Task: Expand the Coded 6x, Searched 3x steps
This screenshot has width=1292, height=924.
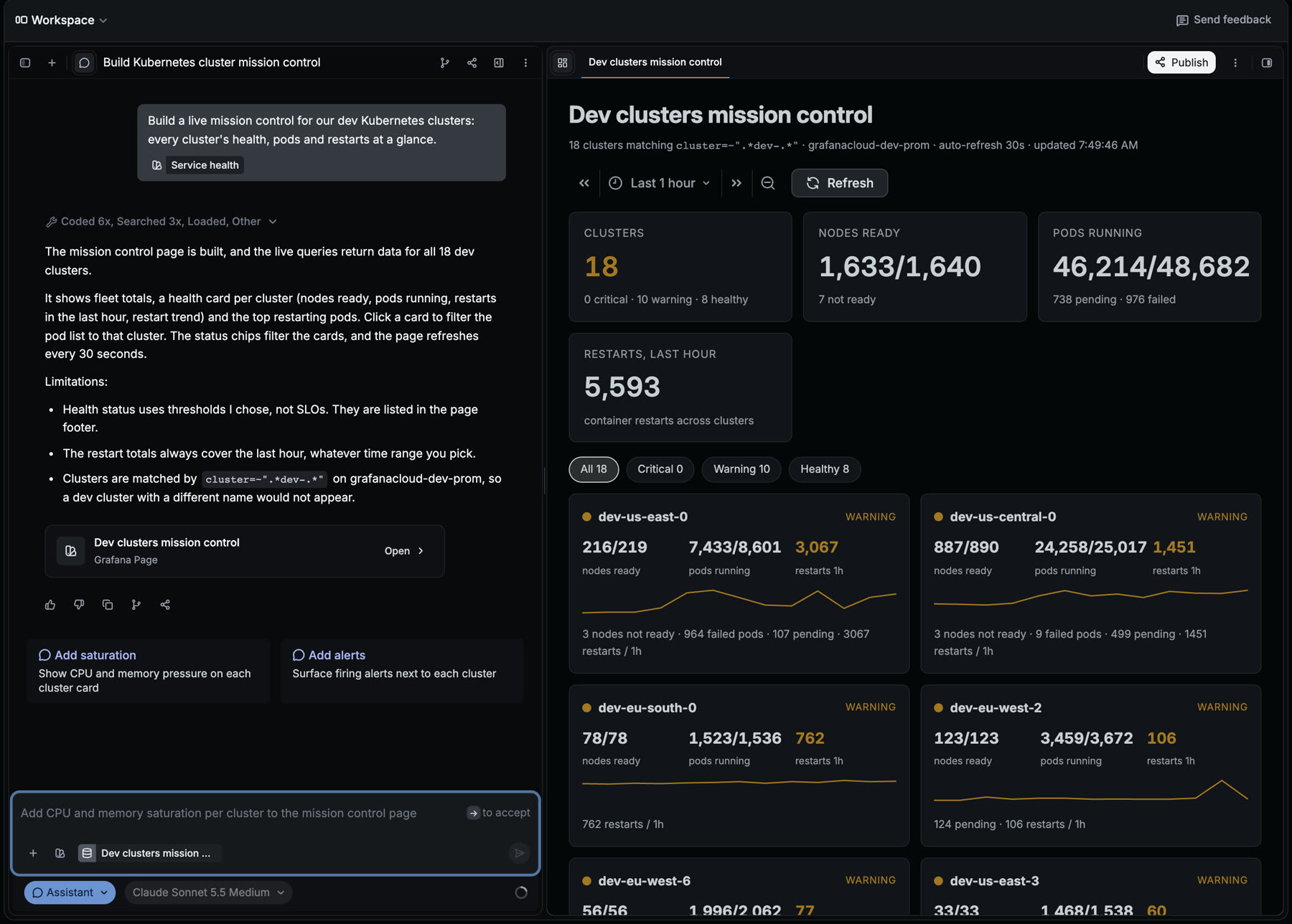Action: [x=161, y=222]
